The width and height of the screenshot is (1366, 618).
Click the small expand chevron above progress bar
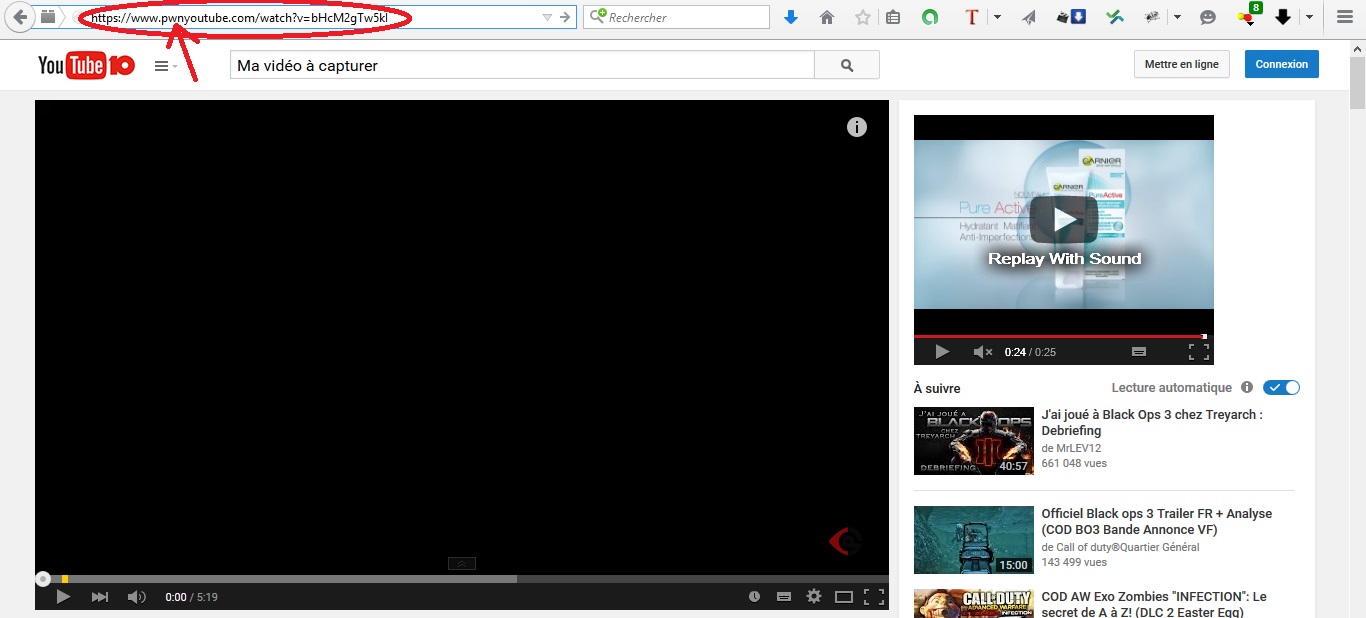point(461,563)
